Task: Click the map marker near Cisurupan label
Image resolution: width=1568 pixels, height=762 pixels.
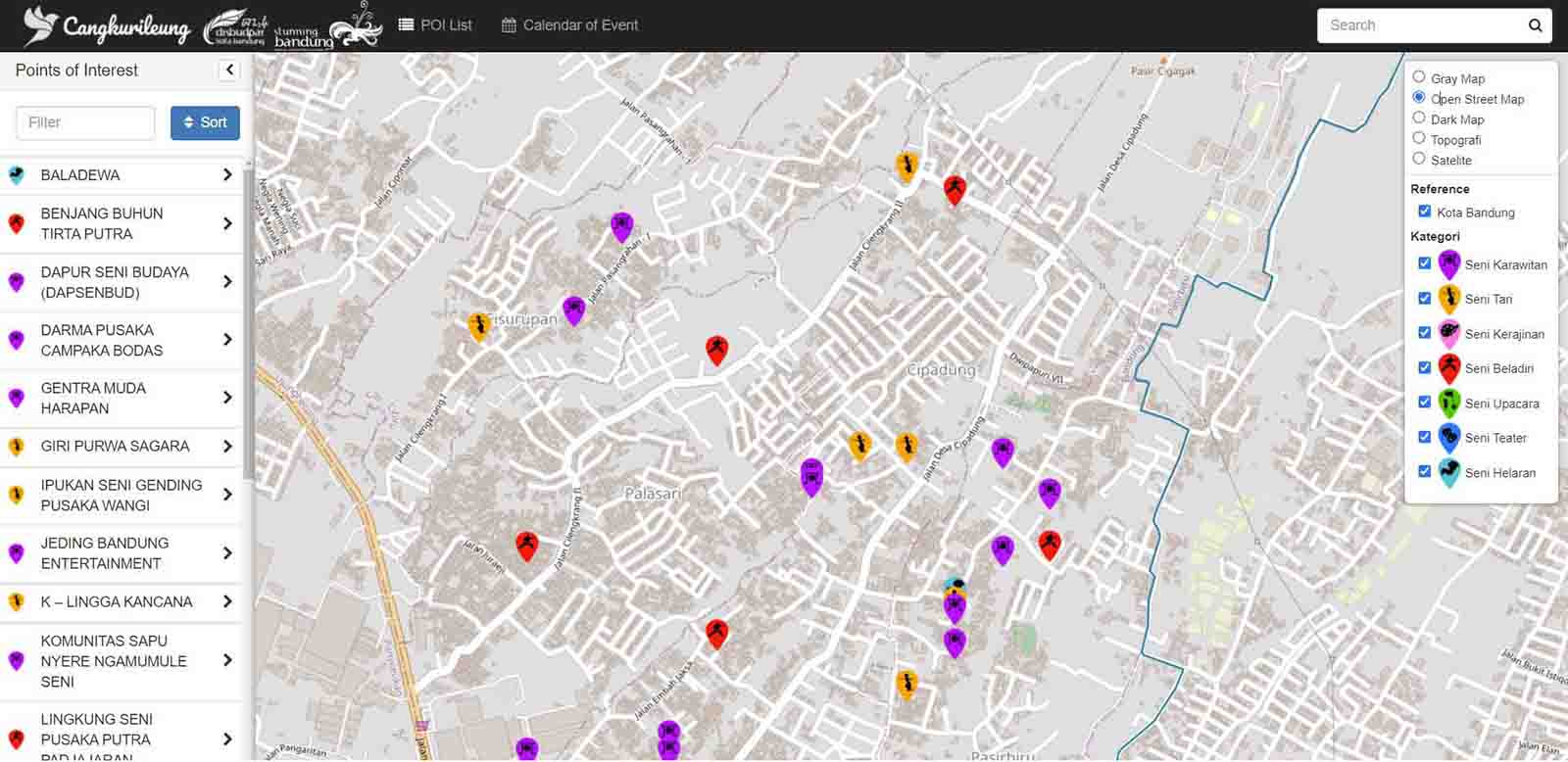Action: tap(478, 326)
